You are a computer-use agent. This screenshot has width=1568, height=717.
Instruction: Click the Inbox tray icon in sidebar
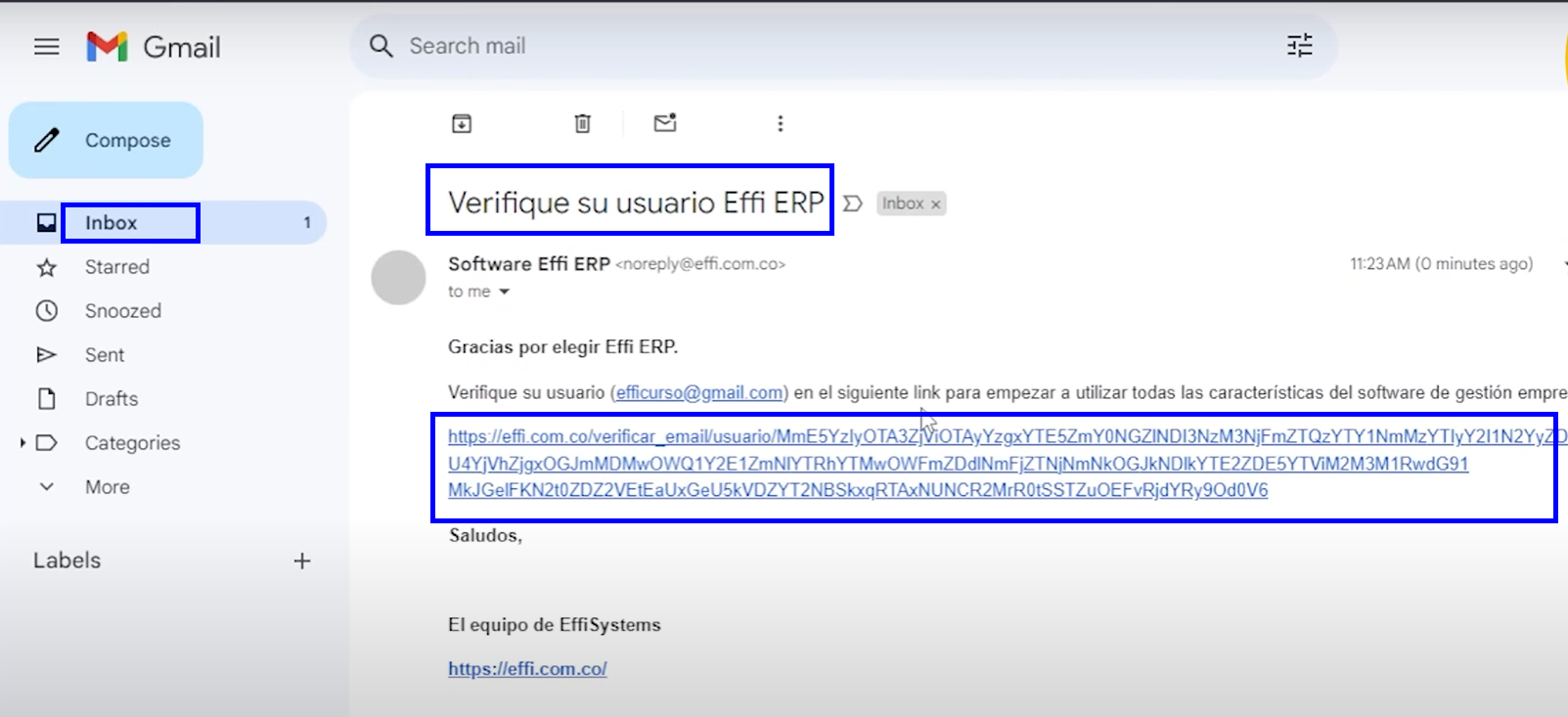click(x=46, y=223)
